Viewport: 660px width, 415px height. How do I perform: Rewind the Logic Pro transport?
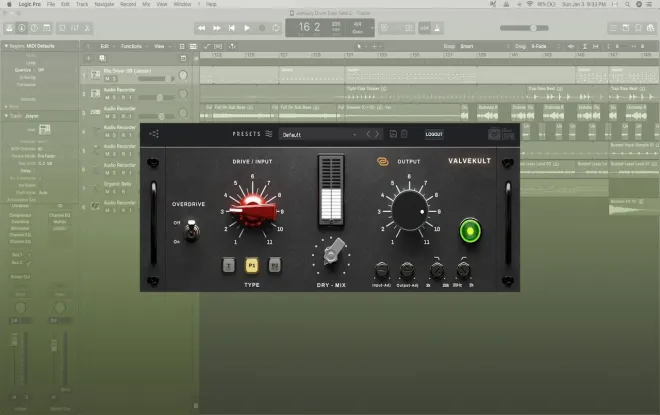click(202, 28)
